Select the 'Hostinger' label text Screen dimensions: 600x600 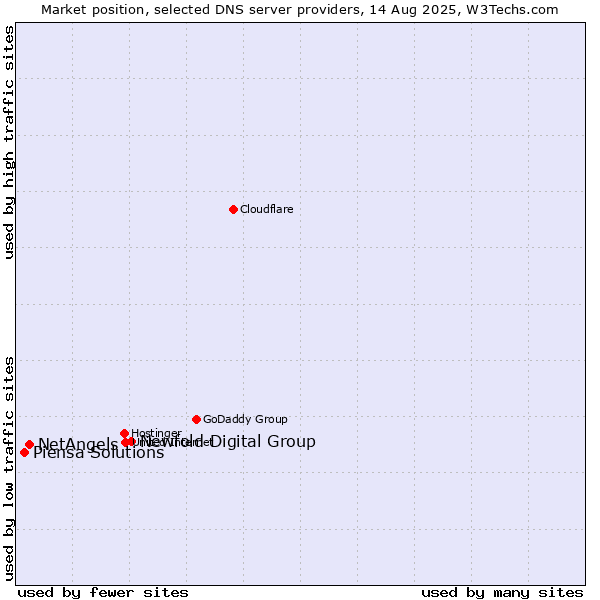coord(157,433)
